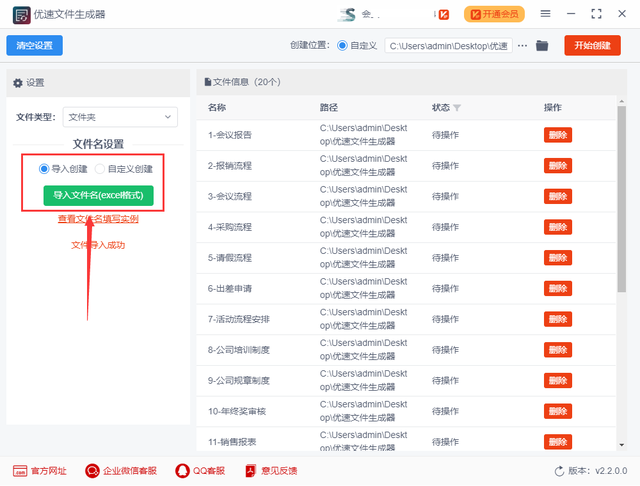Maximize the window with fullscreen icon
This screenshot has width=640, height=486.
(x=596, y=14)
